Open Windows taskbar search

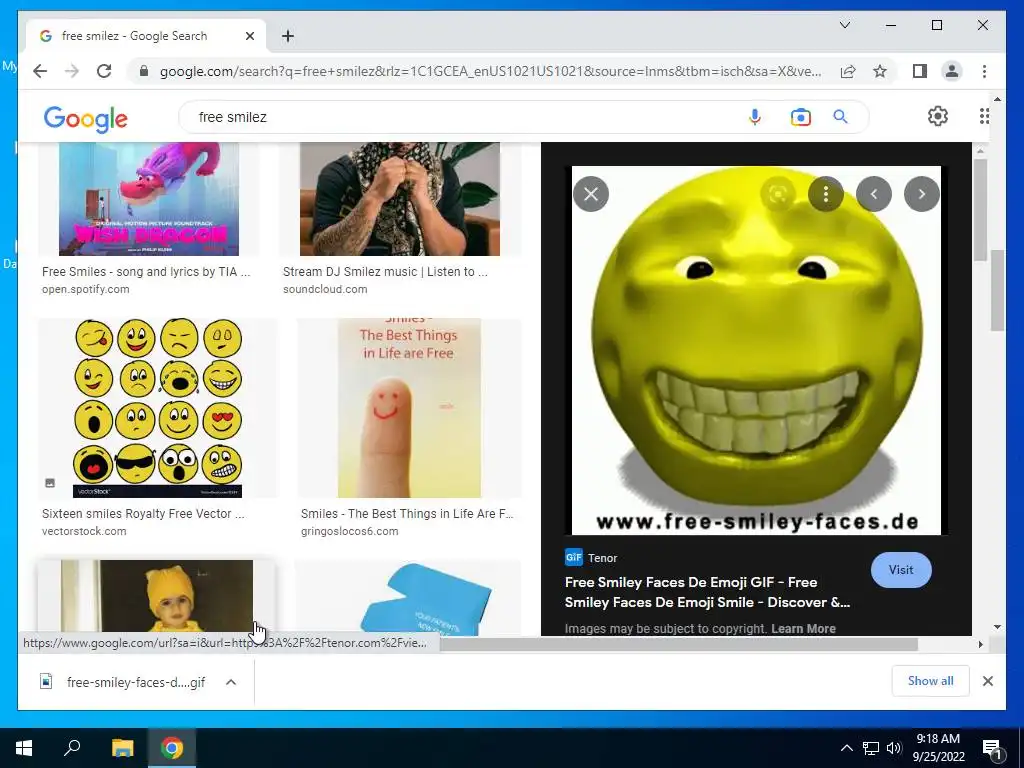tap(72, 748)
